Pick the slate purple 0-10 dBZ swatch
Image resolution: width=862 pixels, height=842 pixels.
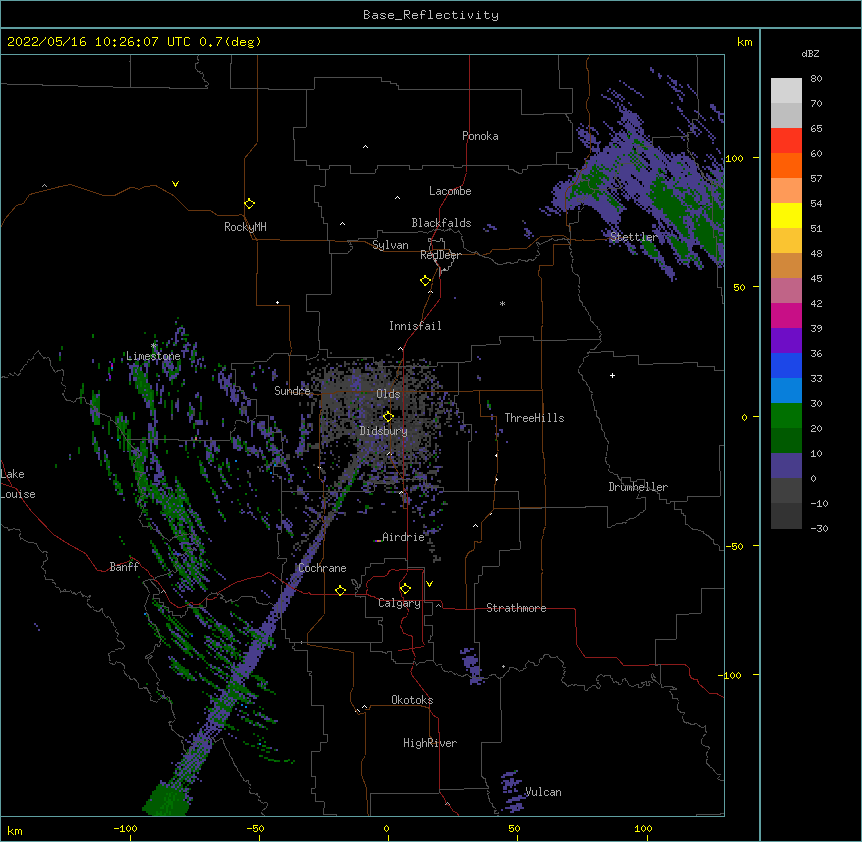[x=786, y=466]
